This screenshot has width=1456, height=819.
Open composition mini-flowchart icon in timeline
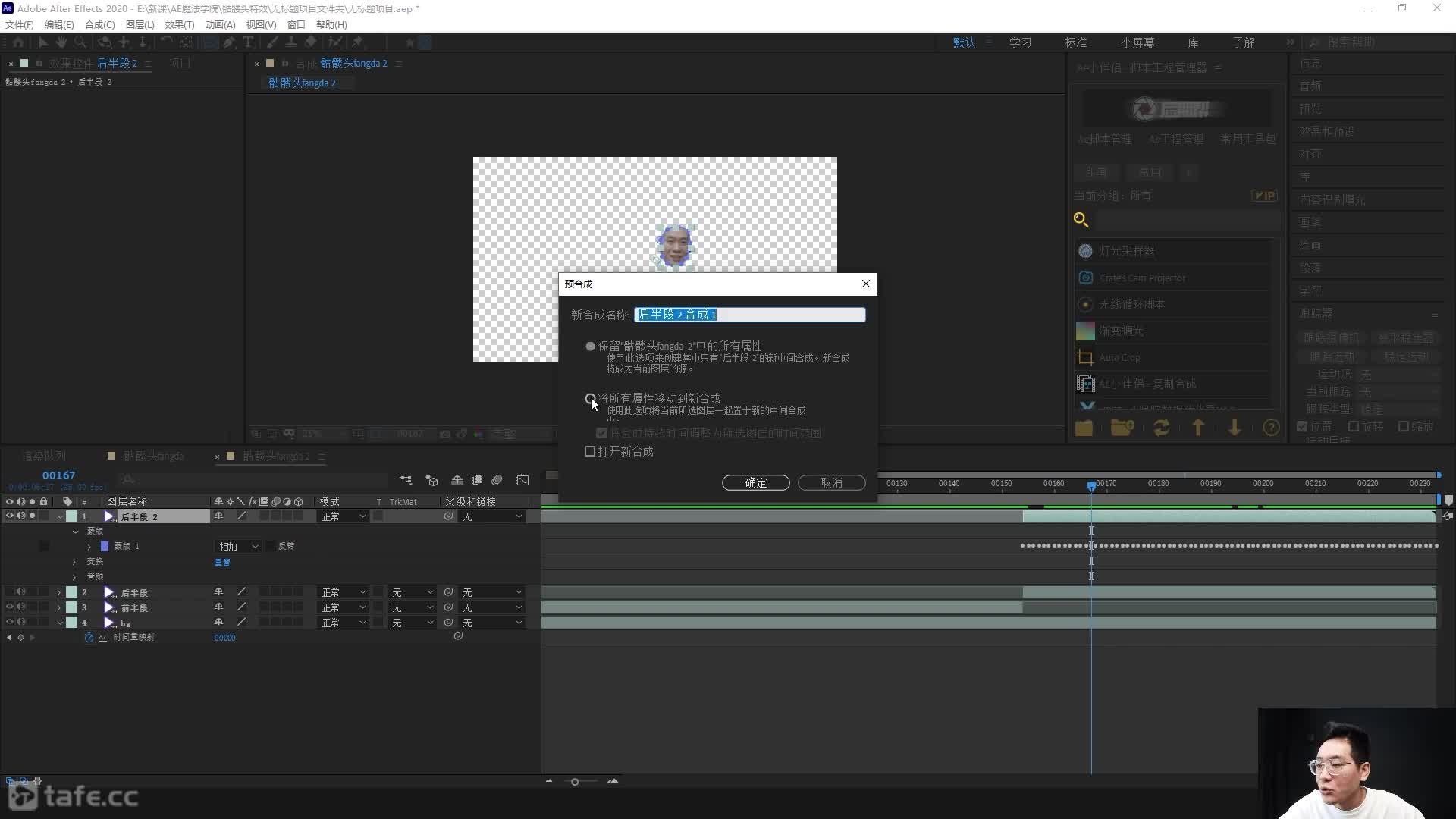pos(406,480)
